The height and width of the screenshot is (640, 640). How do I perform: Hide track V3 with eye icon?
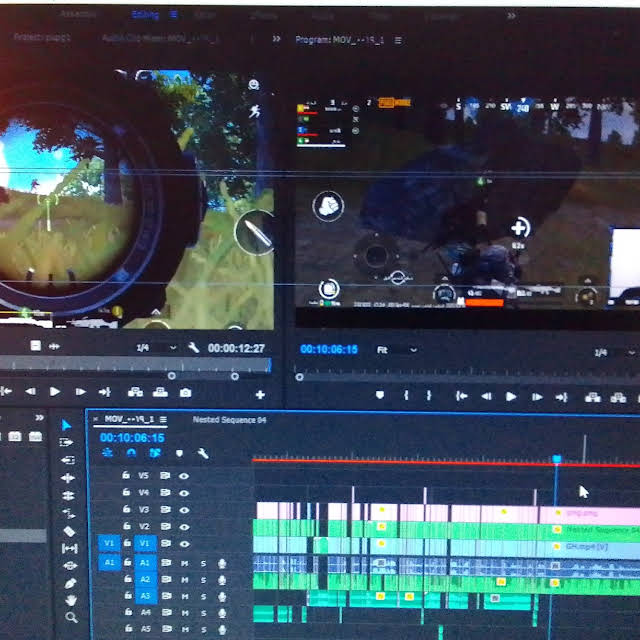pos(184,510)
